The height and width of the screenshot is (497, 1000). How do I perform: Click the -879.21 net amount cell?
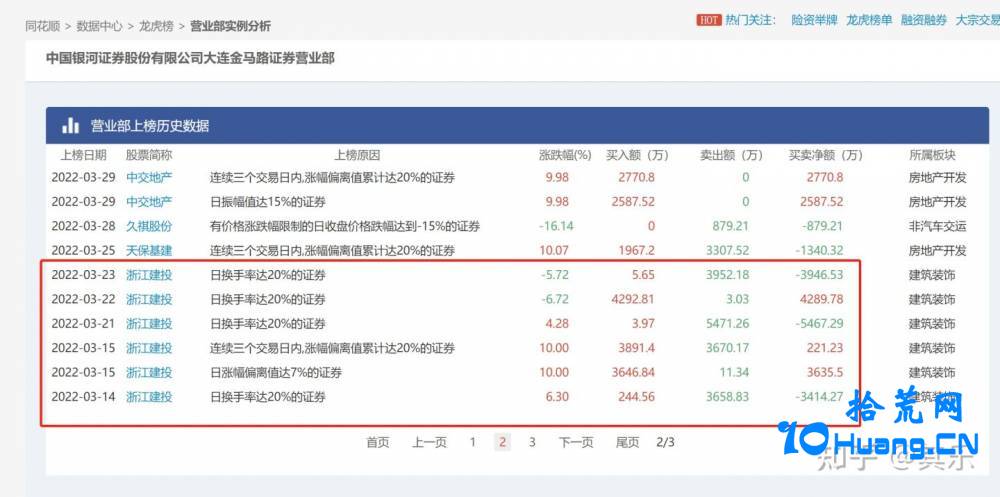click(822, 226)
